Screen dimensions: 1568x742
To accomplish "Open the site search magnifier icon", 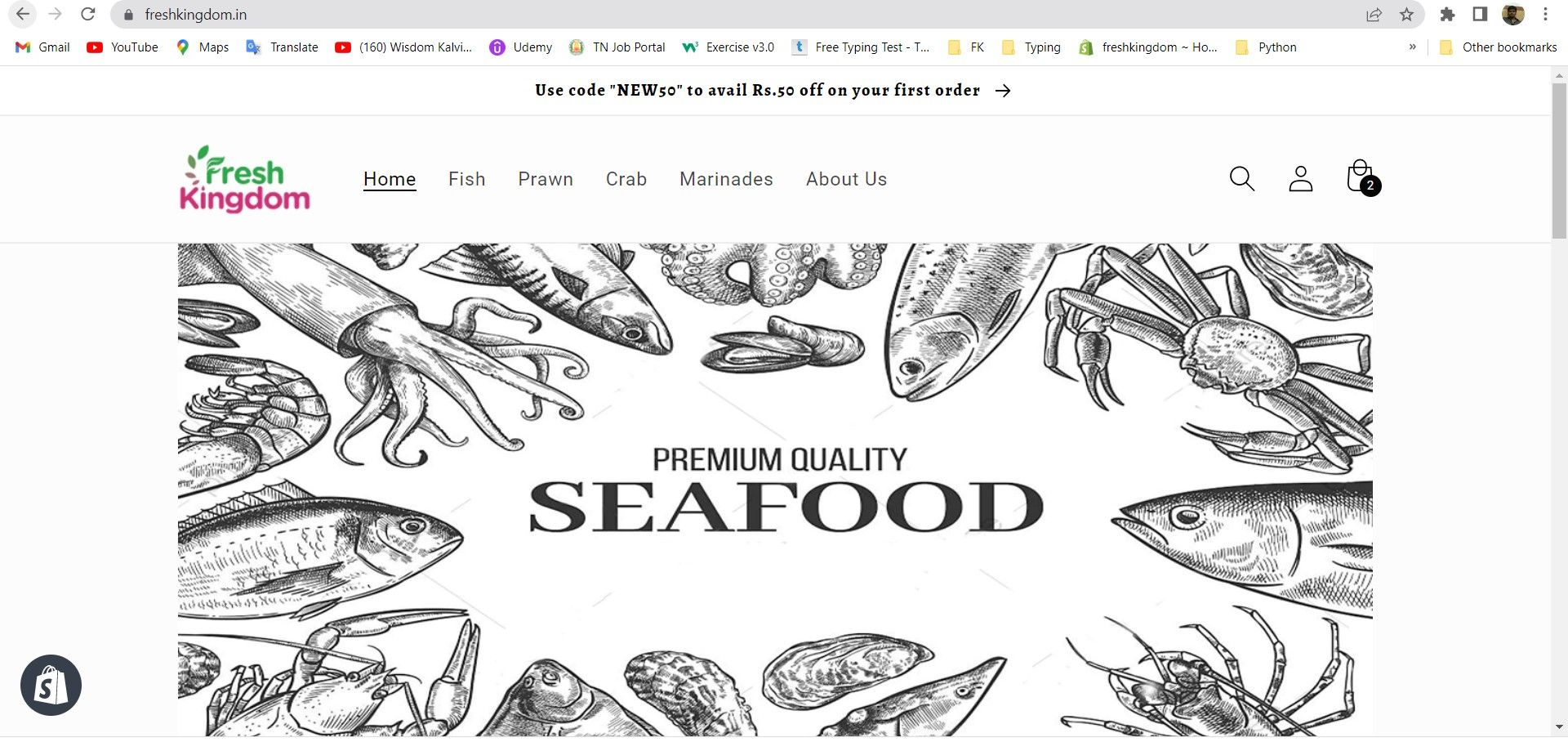I will [1242, 179].
